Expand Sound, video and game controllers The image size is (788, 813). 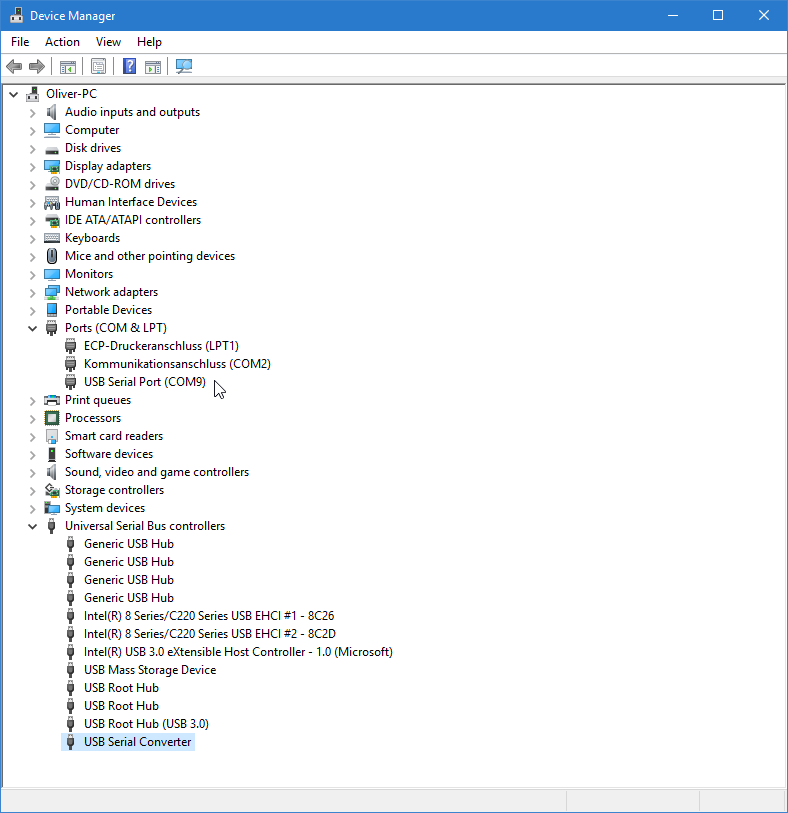click(32, 472)
